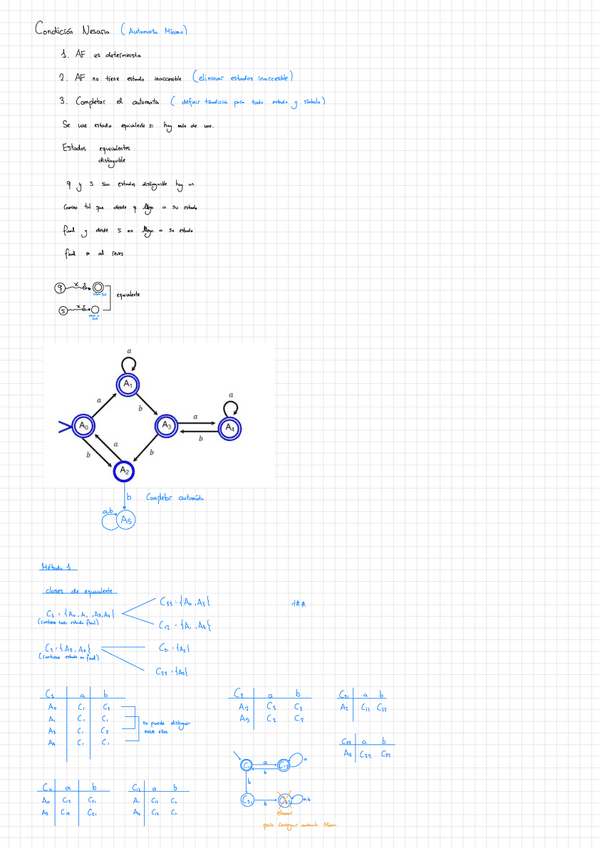
Task: Click the orange 'eliminar' annotation
Action: coord(284,815)
